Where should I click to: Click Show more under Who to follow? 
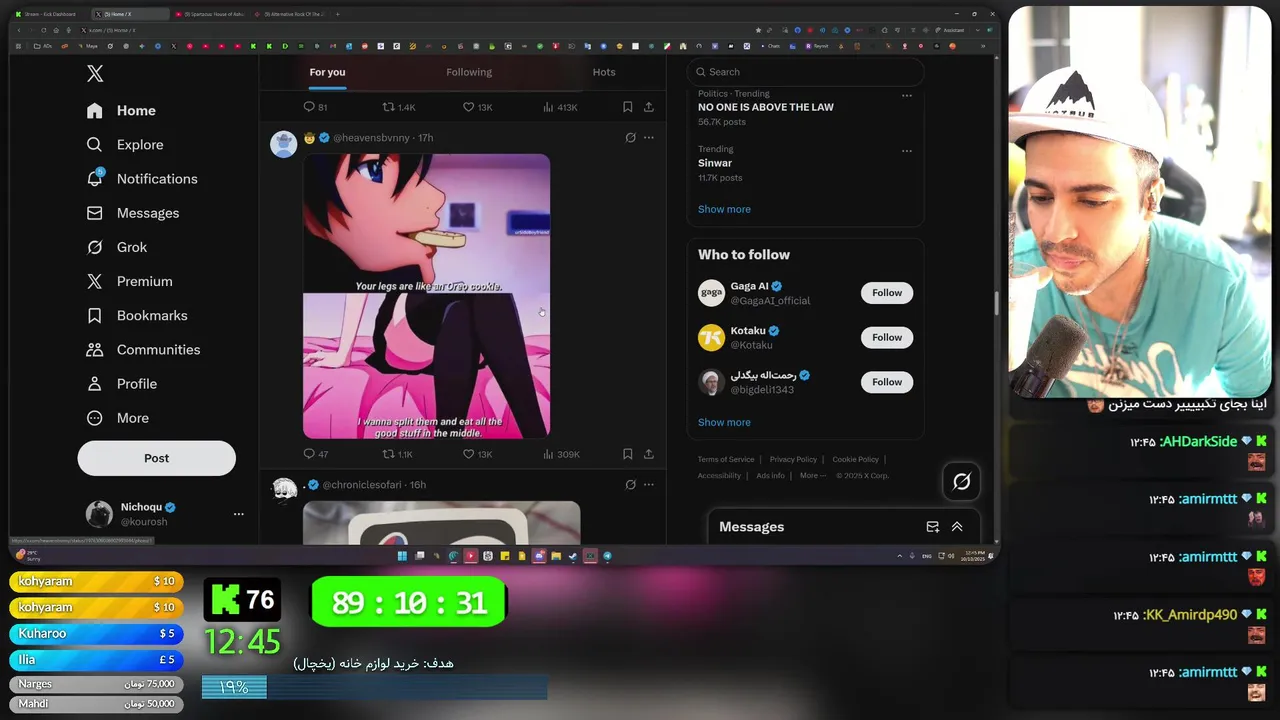[x=724, y=422]
